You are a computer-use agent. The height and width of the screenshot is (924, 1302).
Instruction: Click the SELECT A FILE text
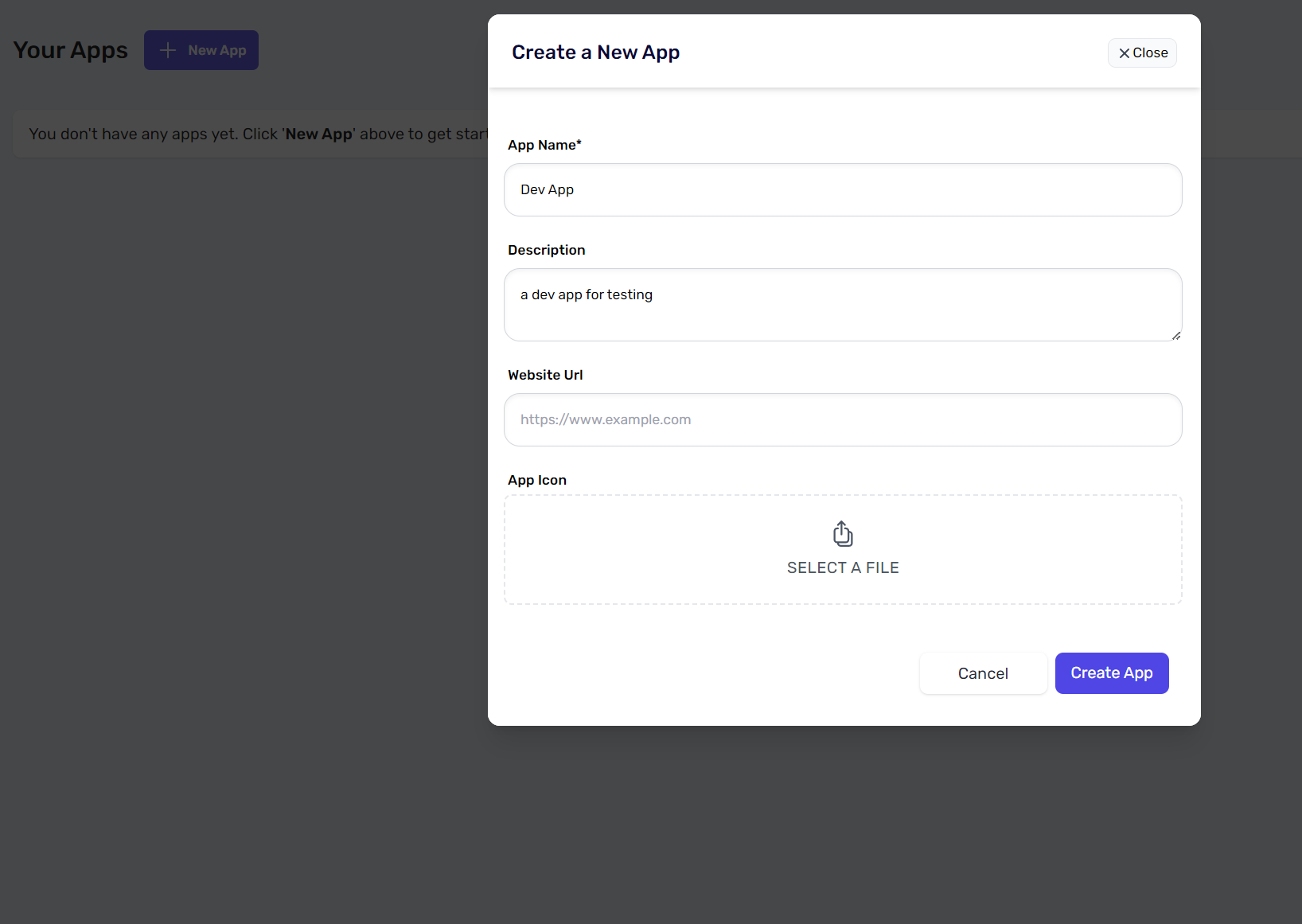coord(843,567)
